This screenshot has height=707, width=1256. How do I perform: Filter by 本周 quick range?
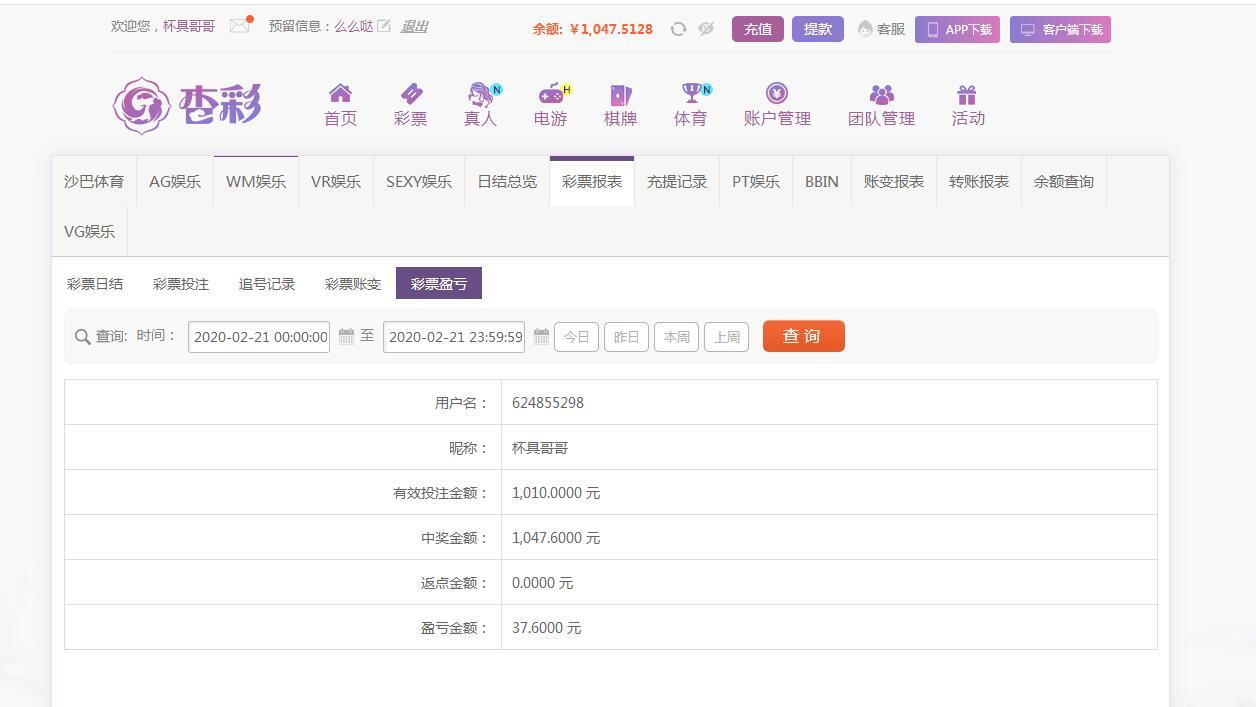[x=676, y=337]
